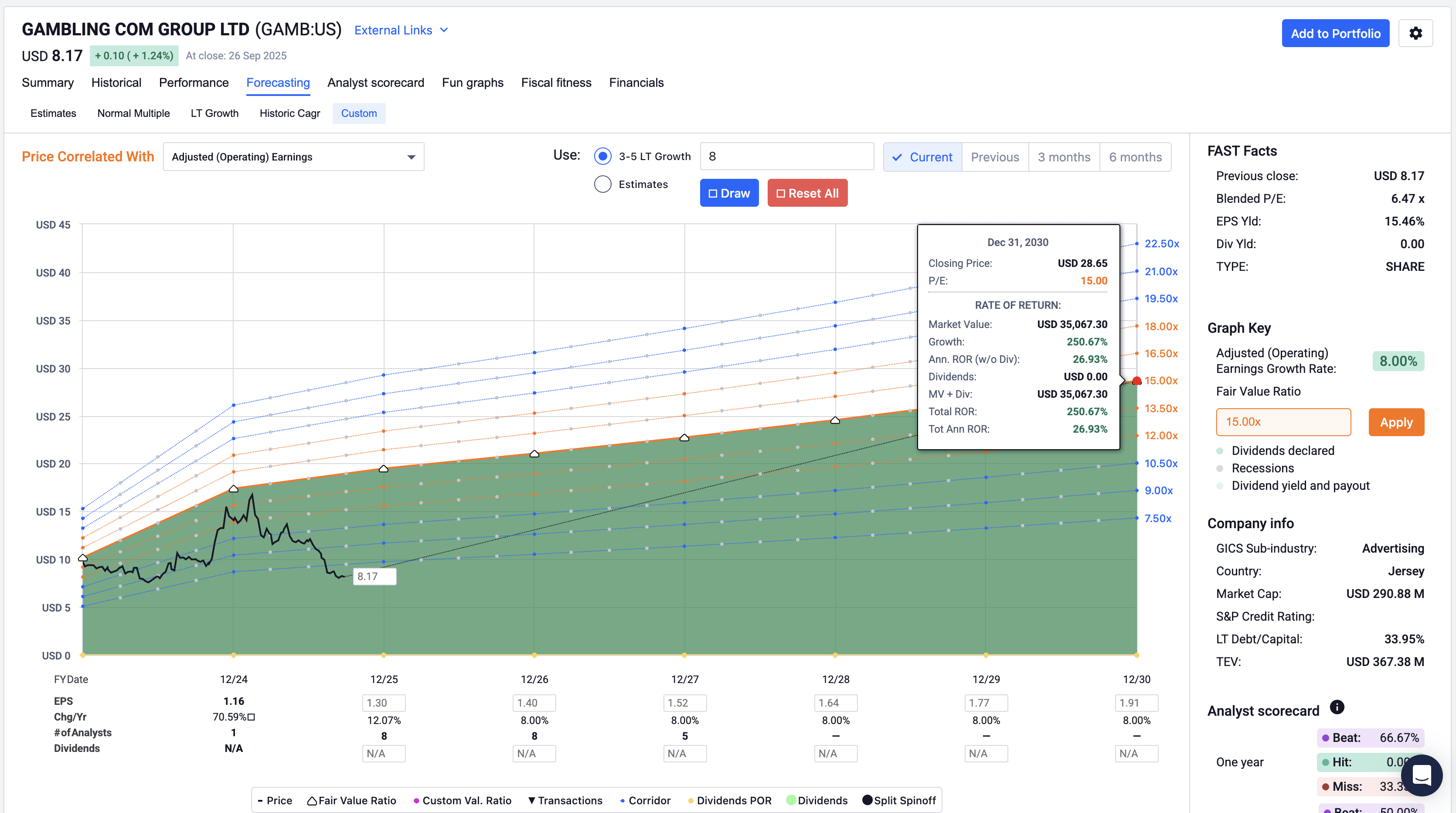Open the Financials tab
This screenshot has width=1456, height=813.
pyautogui.click(x=636, y=82)
